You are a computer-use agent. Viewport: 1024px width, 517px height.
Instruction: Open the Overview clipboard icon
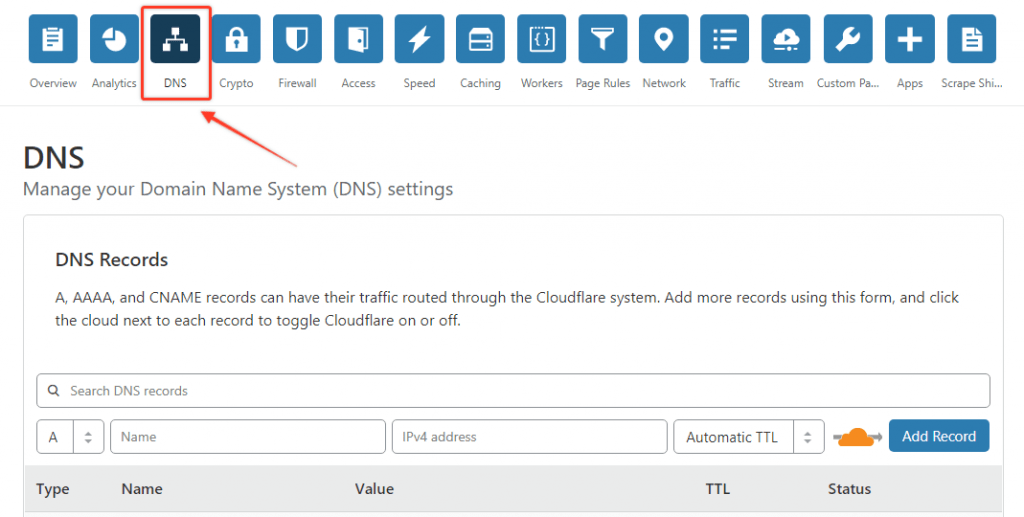(x=53, y=39)
